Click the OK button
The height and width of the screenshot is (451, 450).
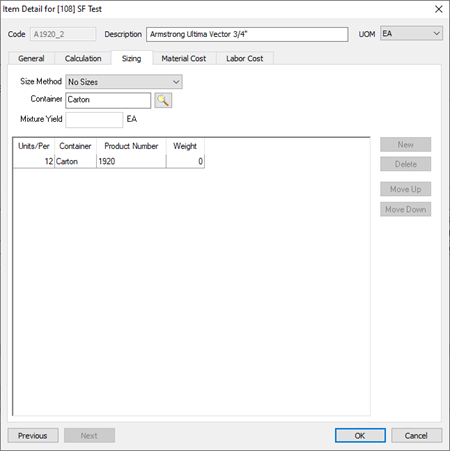[360, 435]
